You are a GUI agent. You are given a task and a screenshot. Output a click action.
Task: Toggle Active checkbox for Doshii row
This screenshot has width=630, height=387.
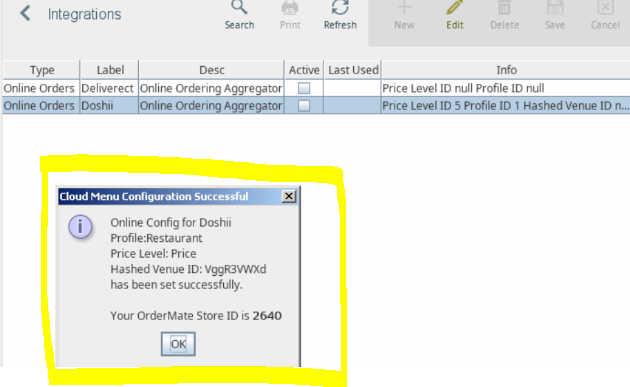click(x=304, y=106)
